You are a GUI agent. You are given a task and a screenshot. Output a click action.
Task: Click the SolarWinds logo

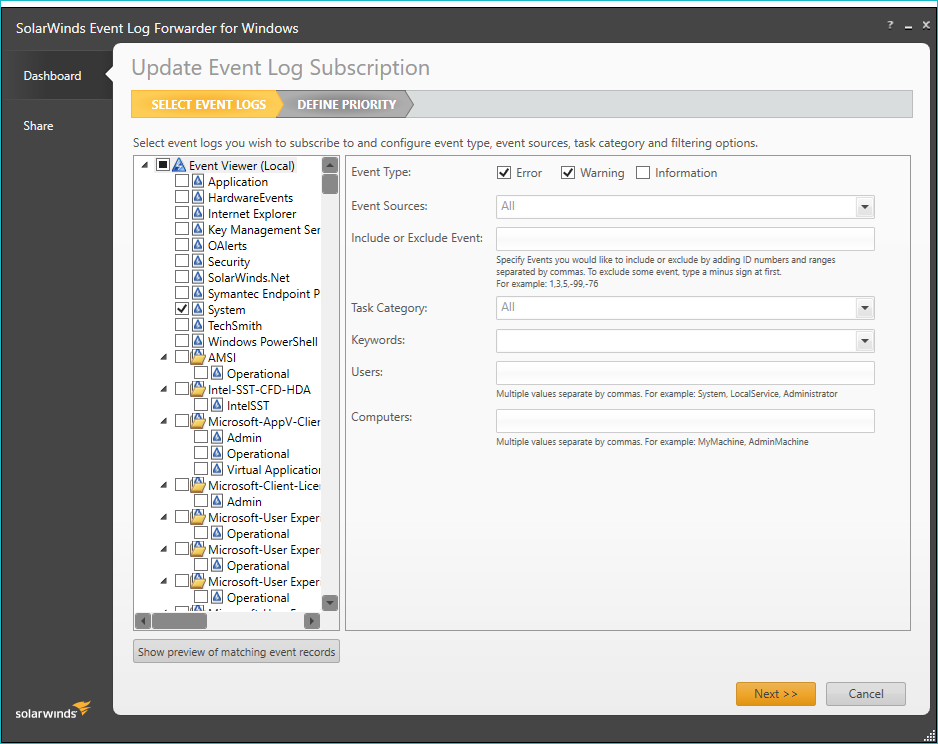[x=52, y=711]
